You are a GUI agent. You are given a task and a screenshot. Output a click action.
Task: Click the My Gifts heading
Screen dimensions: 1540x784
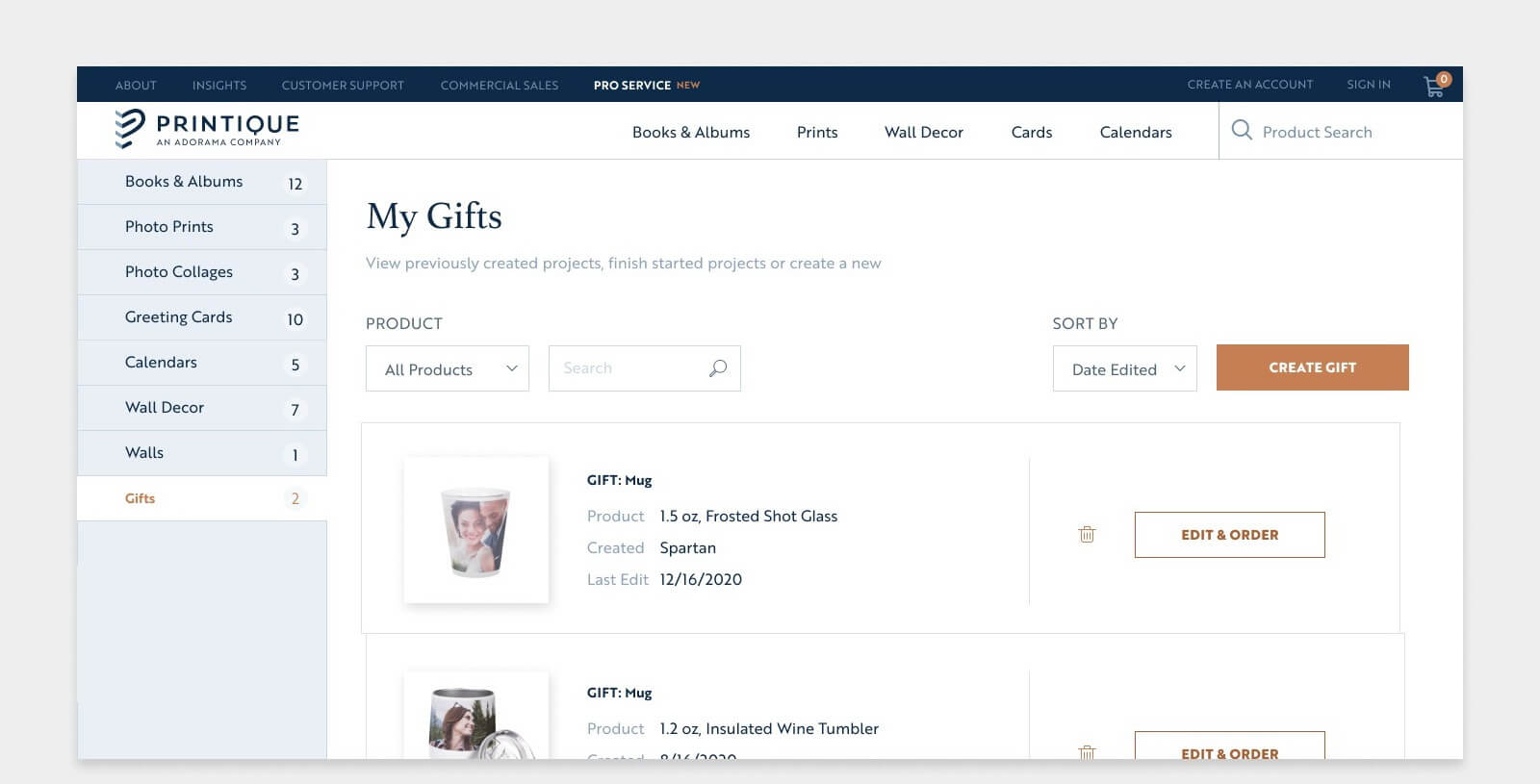[x=434, y=216]
